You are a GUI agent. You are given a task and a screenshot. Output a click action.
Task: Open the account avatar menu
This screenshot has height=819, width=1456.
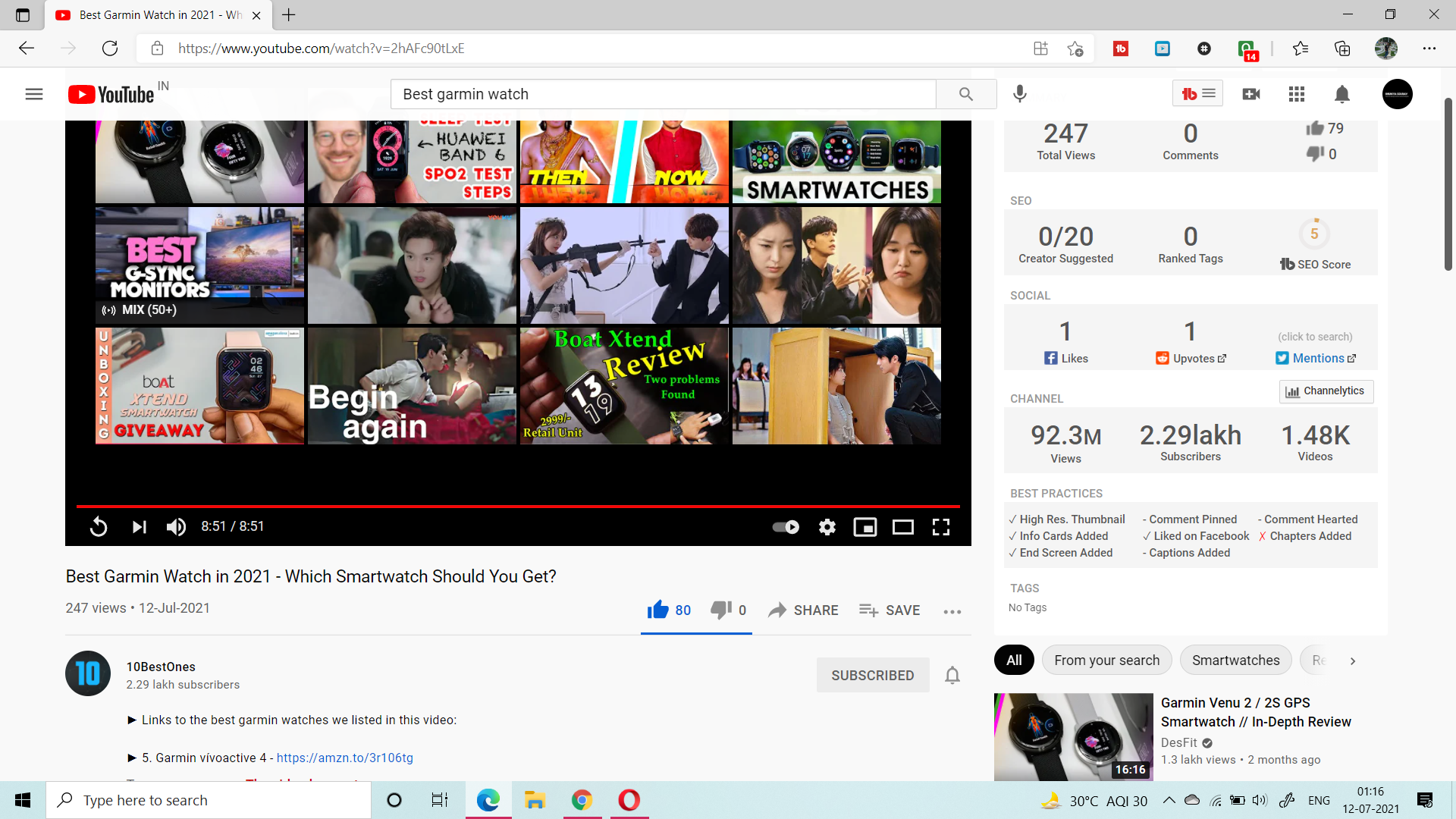(1398, 94)
